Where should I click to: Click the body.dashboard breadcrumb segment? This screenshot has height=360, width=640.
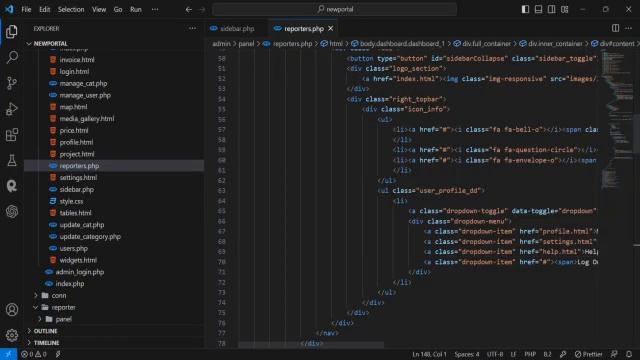pyautogui.click(x=398, y=44)
